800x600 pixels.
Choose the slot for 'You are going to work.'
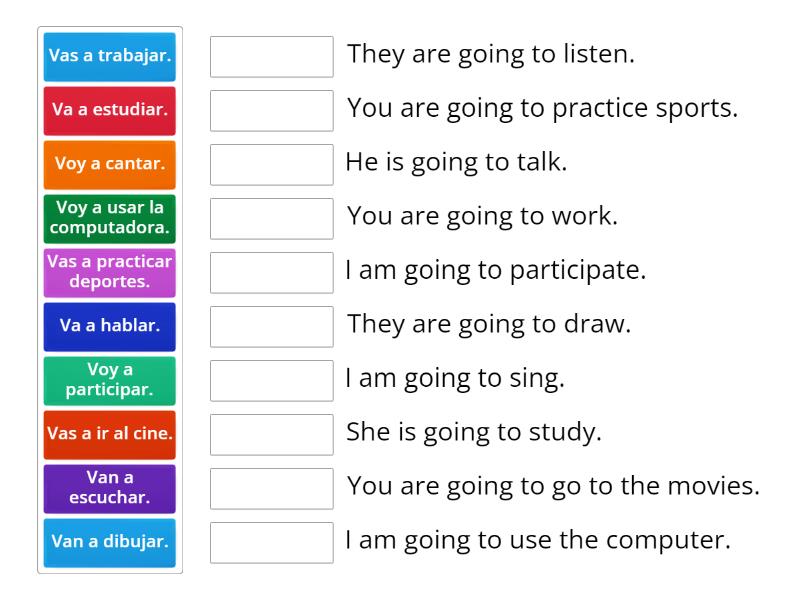click(272, 219)
